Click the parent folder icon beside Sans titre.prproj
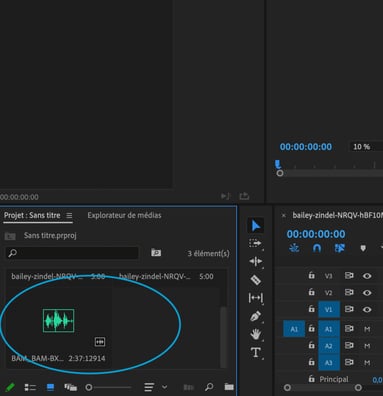 tap(10, 236)
